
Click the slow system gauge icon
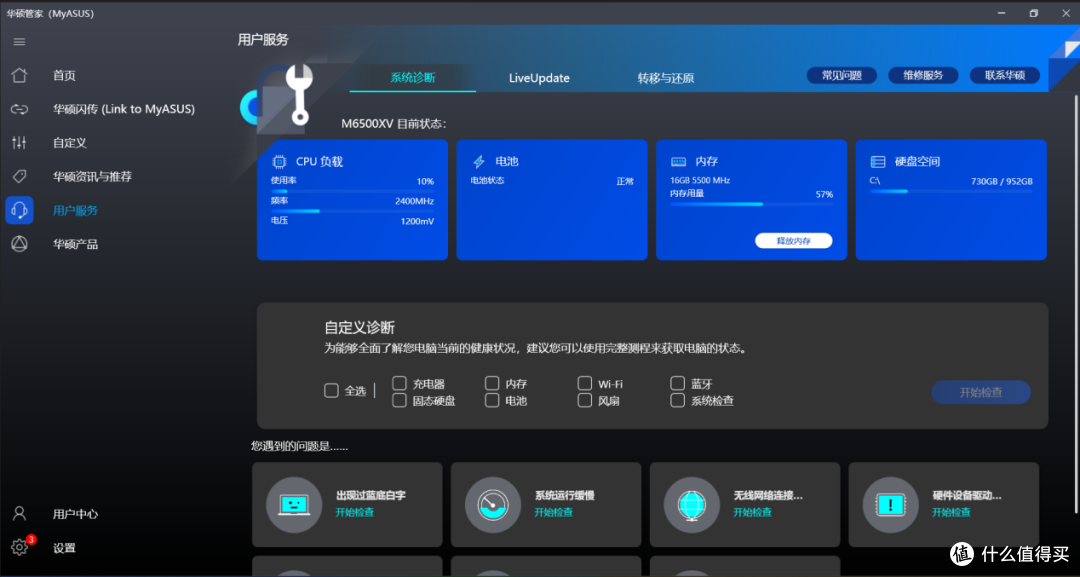[493, 505]
